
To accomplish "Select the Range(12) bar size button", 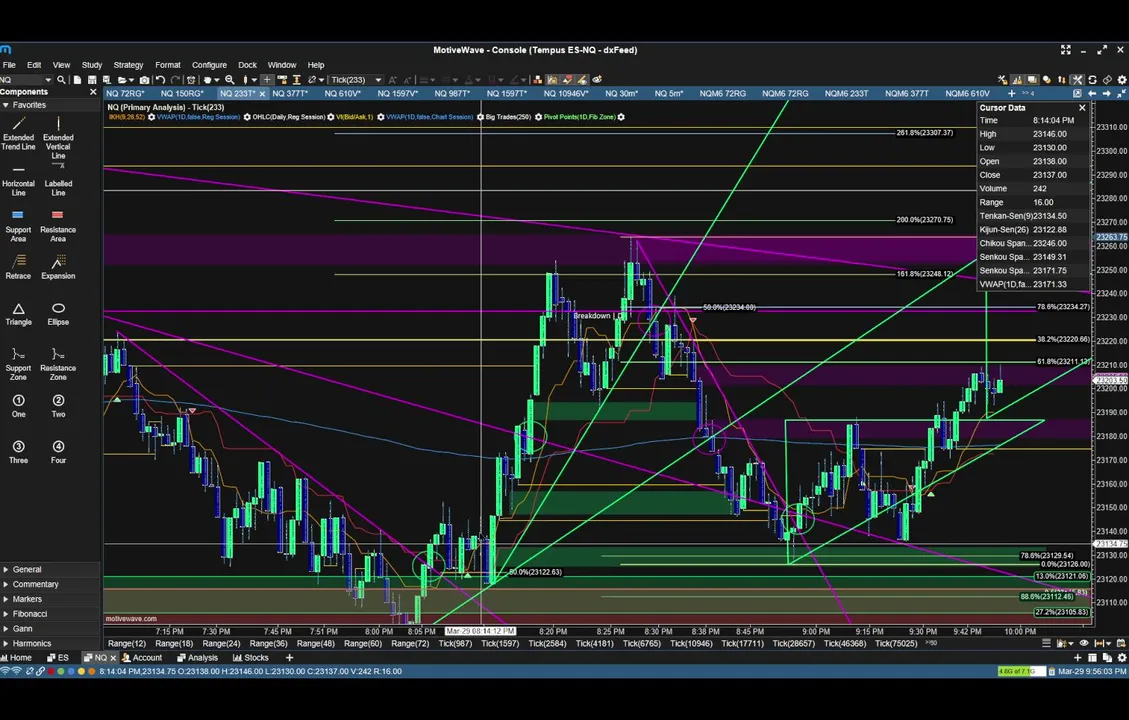I will pos(127,644).
